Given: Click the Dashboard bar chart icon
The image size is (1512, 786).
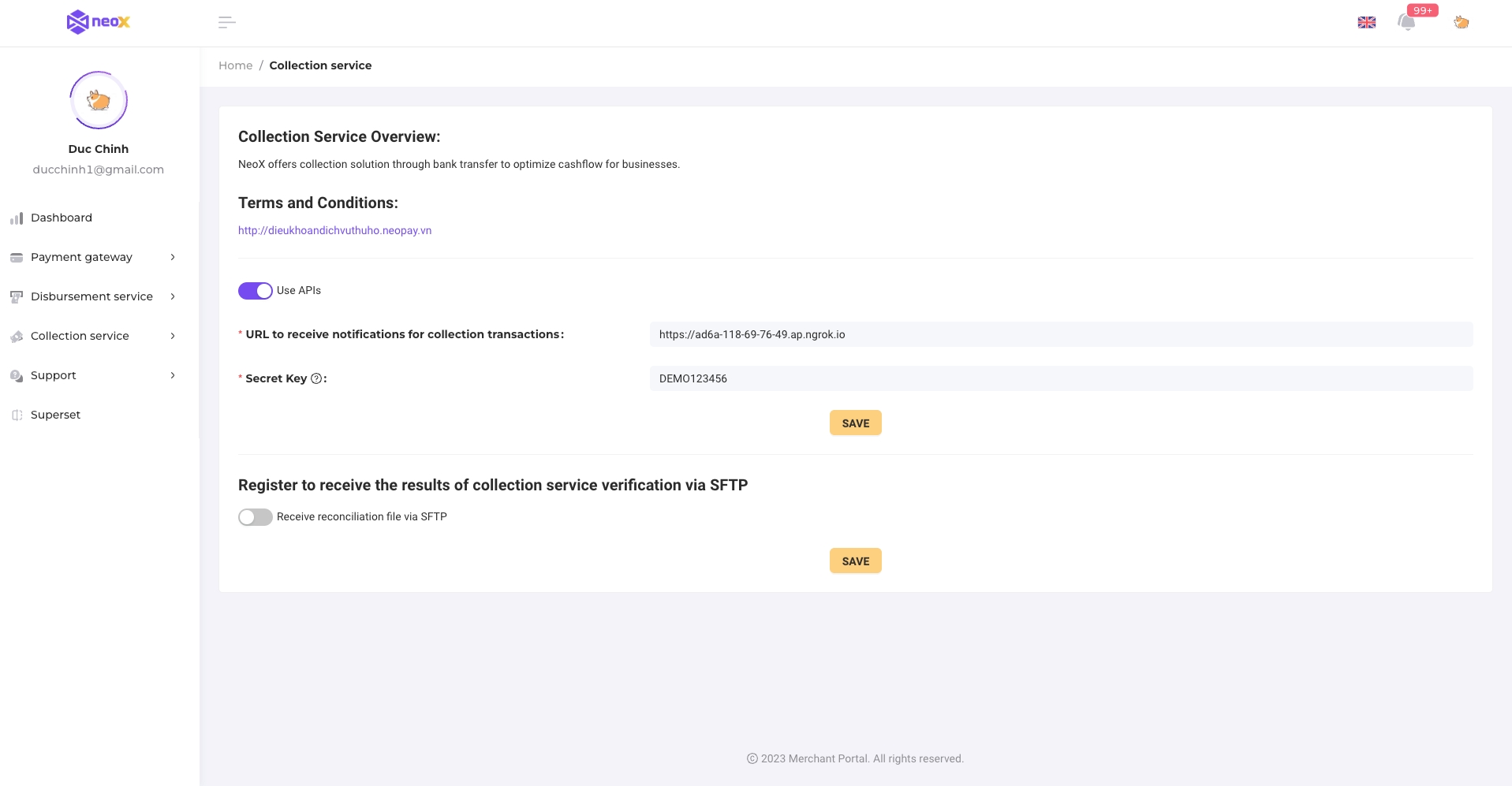Looking at the screenshot, I should coord(17,218).
